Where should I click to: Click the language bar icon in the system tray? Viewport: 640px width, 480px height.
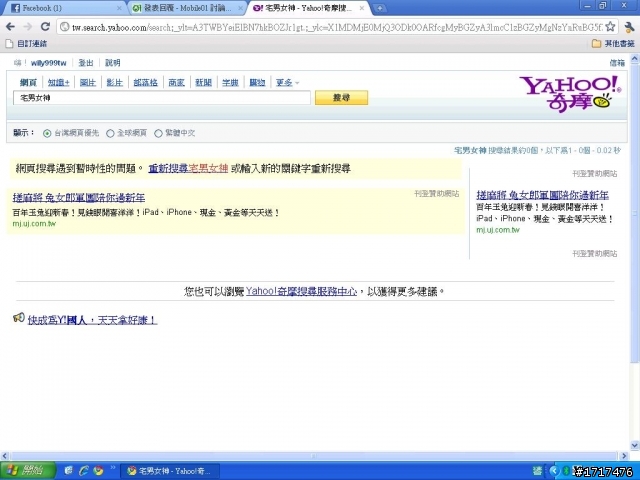537,471
